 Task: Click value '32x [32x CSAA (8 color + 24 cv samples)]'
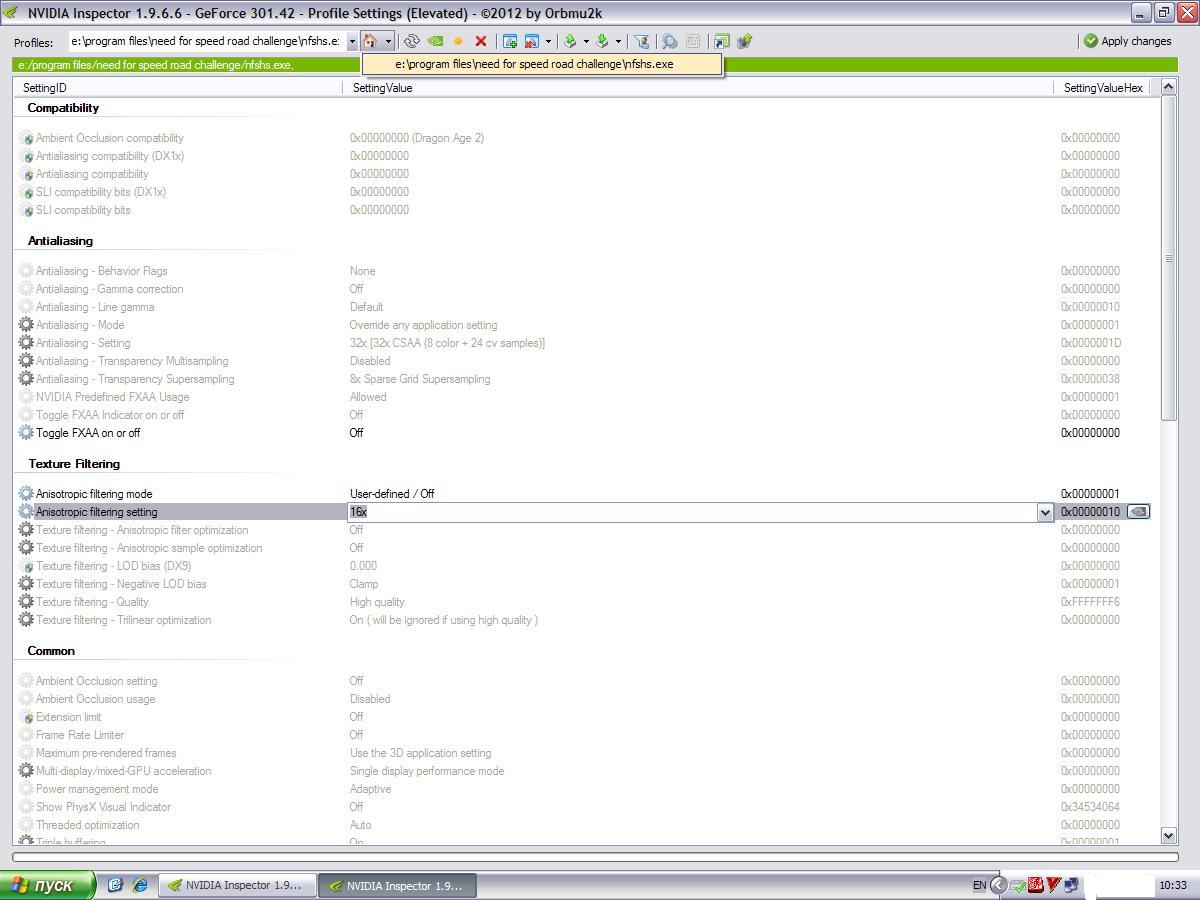click(x=447, y=343)
